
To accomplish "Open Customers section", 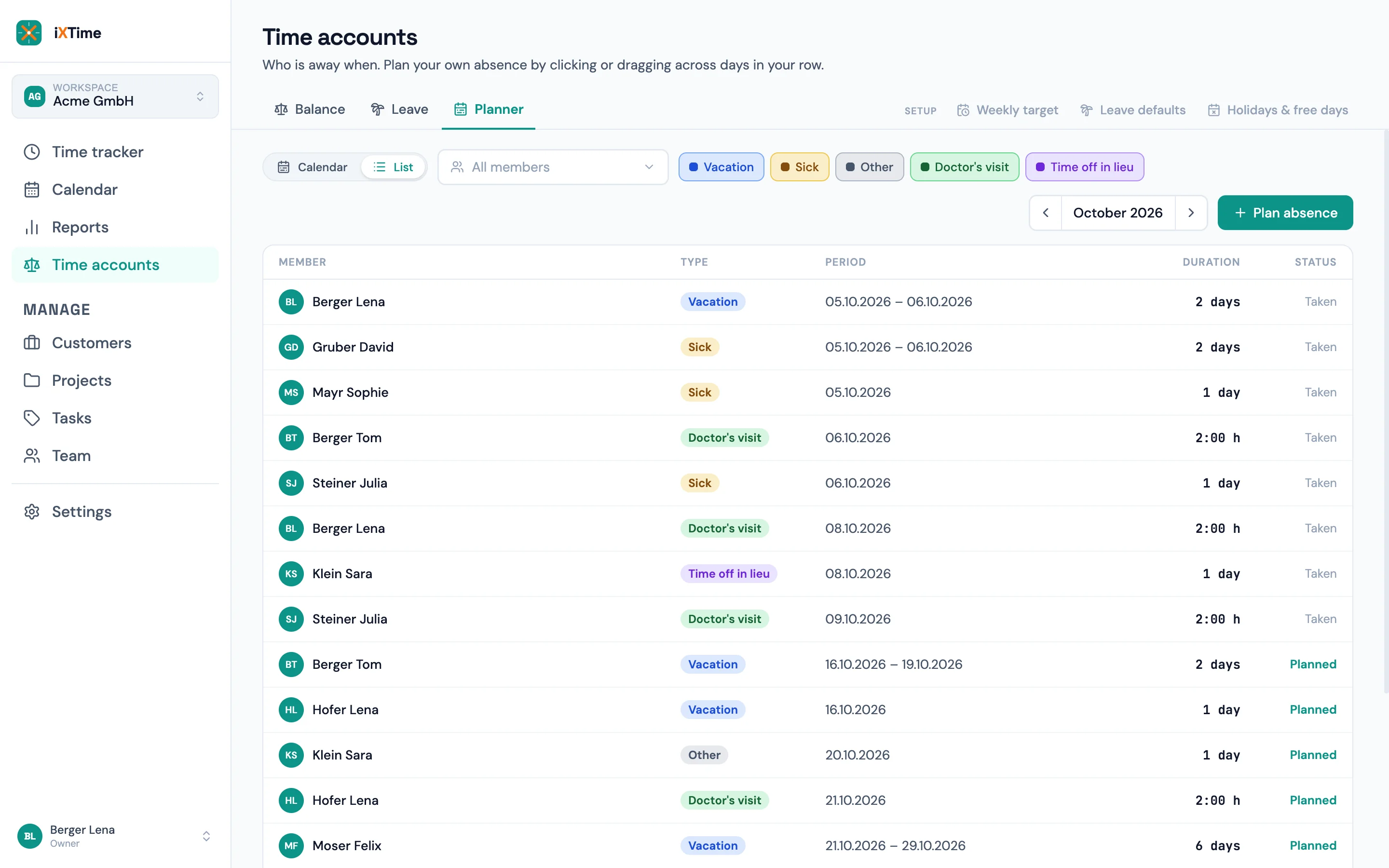I will click(115, 343).
